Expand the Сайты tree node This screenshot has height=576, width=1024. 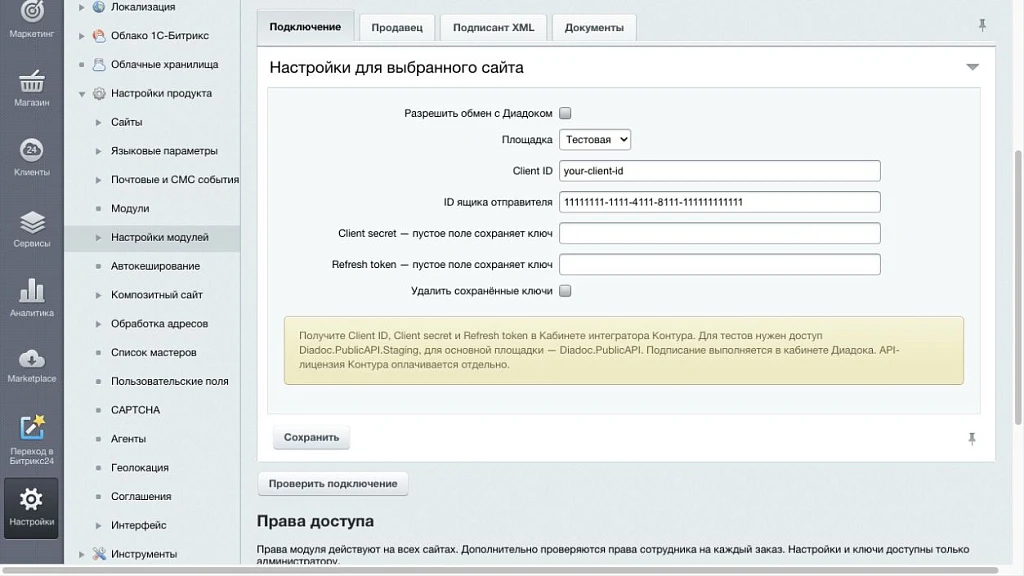click(98, 122)
